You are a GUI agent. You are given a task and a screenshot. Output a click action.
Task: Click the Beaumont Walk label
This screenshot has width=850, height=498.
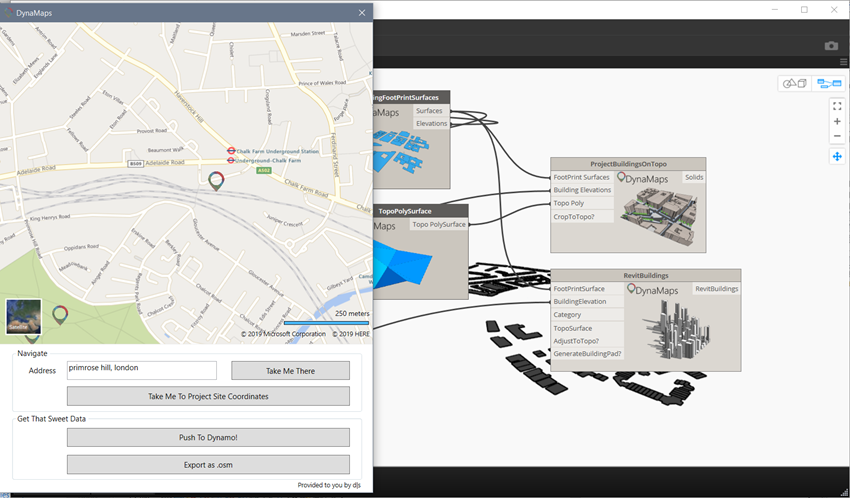point(165,150)
